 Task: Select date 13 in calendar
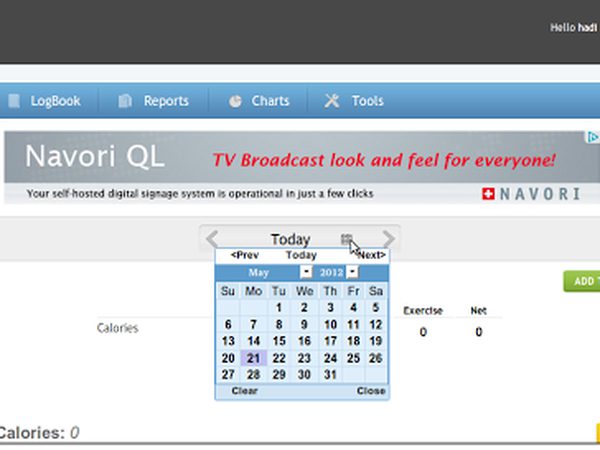[x=228, y=341]
